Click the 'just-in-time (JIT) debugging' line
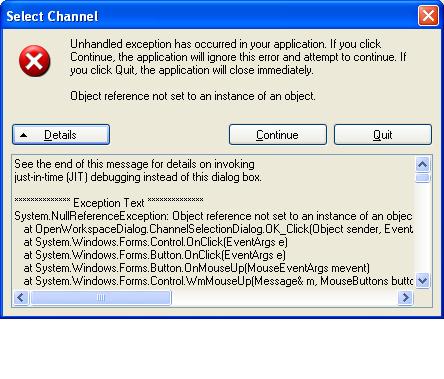This screenshot has height=379, width=444. pyautogui.click(x=138, y=177)
